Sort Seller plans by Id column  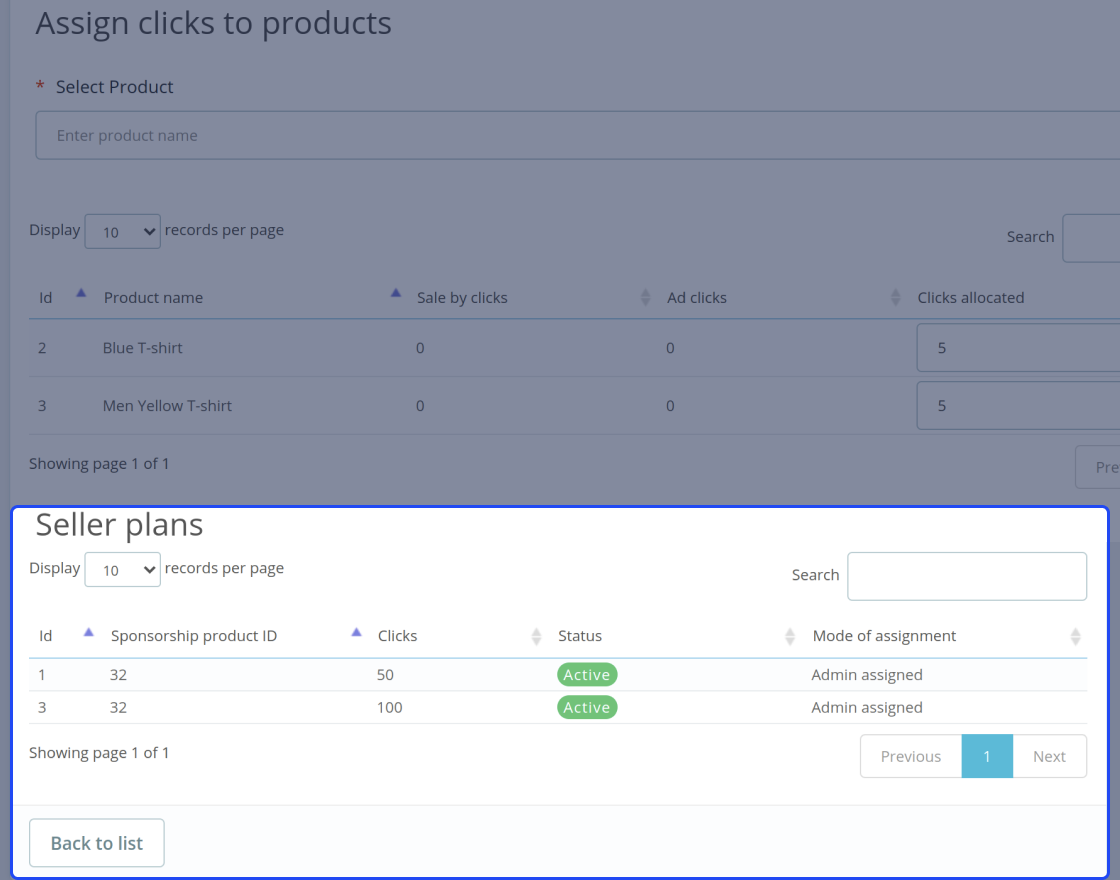[65, 636]
